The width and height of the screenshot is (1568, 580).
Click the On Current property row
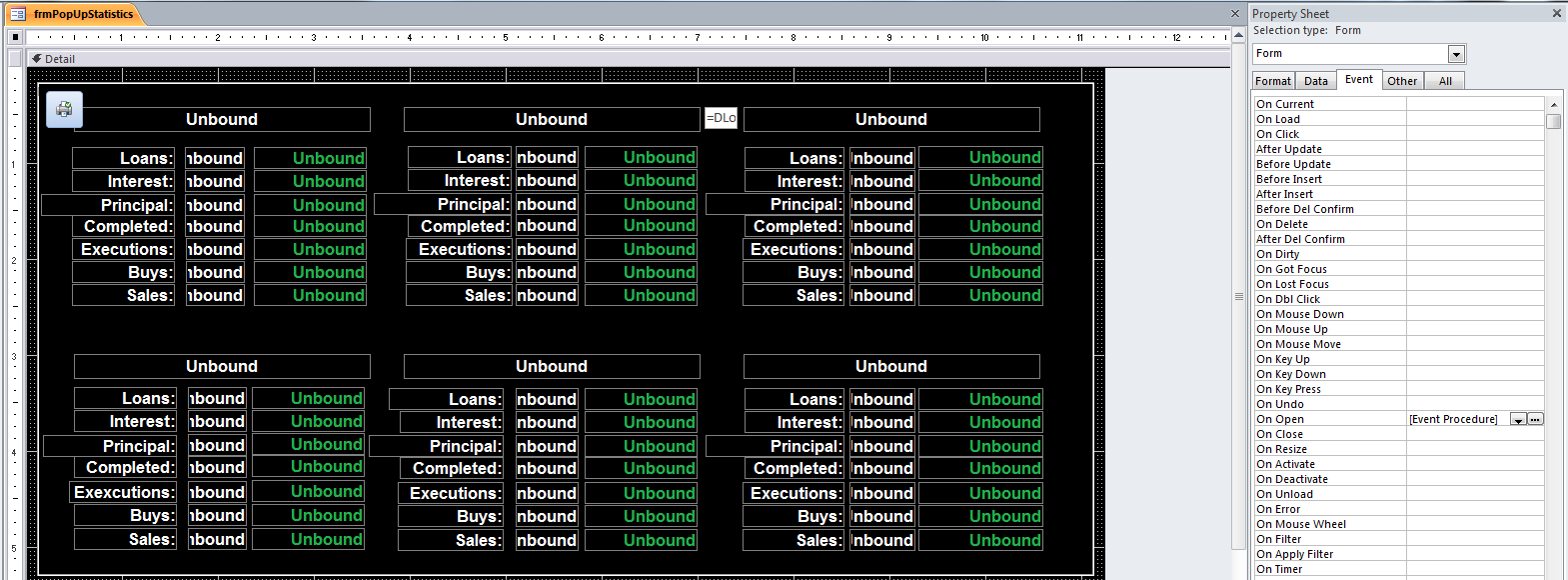1399,104
